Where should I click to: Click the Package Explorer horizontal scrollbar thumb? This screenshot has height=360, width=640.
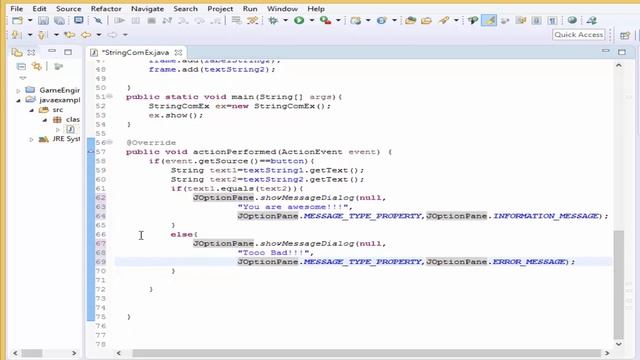point(32,353)
